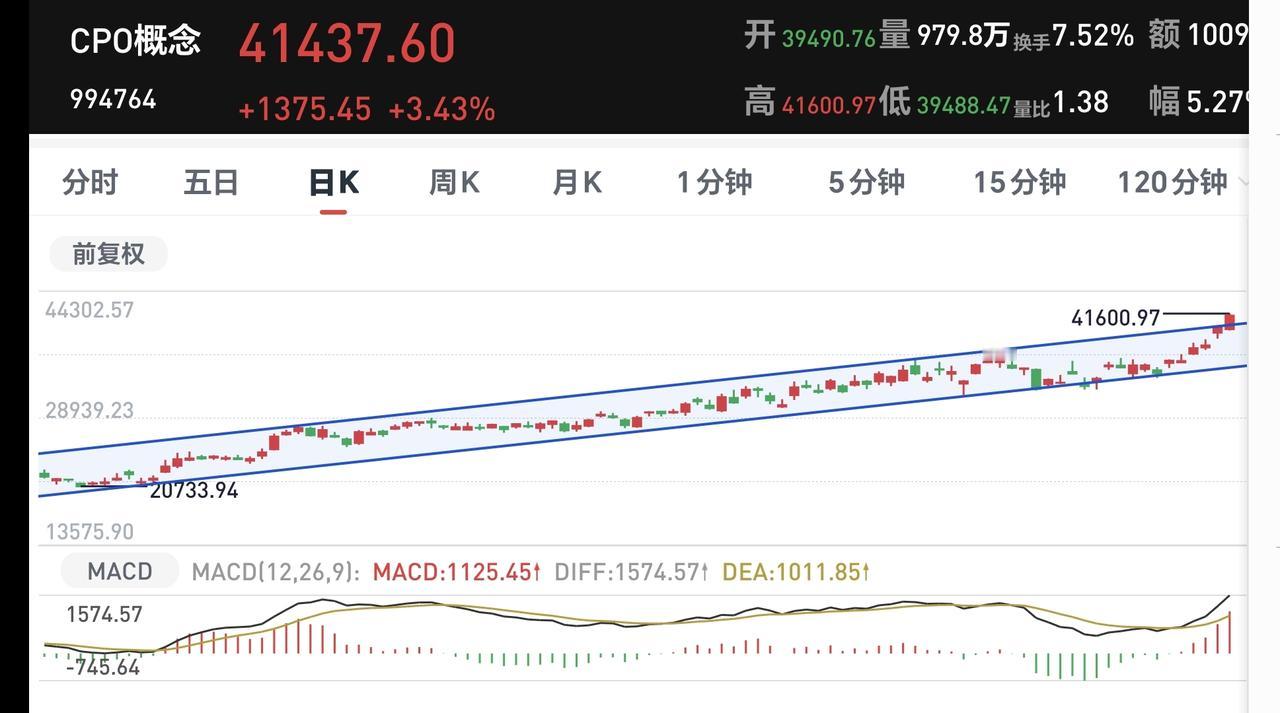Click the DIFF:1574.57 reading

(632, 572)
